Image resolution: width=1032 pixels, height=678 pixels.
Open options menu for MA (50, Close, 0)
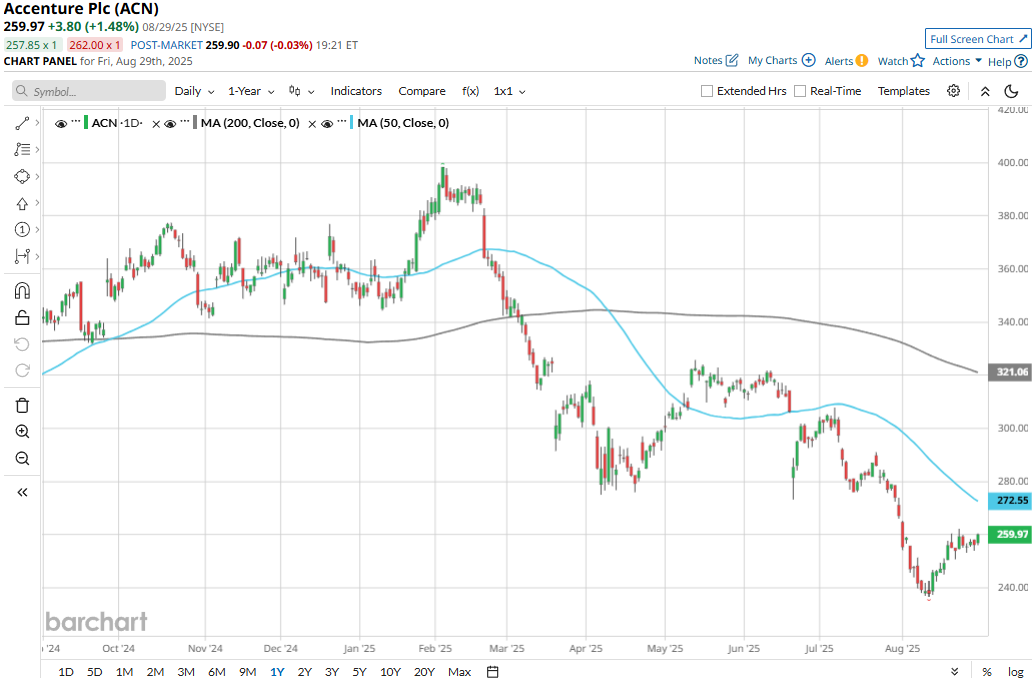(341, 122)
